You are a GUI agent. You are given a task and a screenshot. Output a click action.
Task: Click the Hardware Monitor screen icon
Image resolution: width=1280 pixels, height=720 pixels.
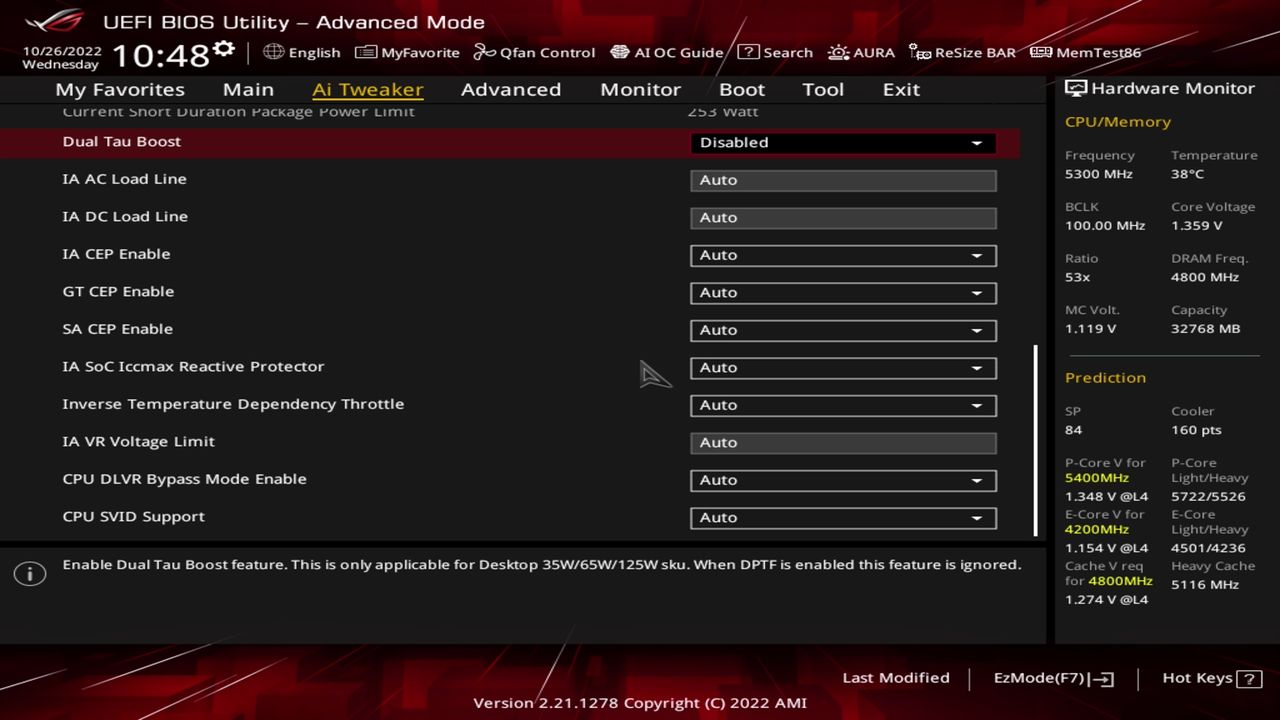tap(1076, 88)
